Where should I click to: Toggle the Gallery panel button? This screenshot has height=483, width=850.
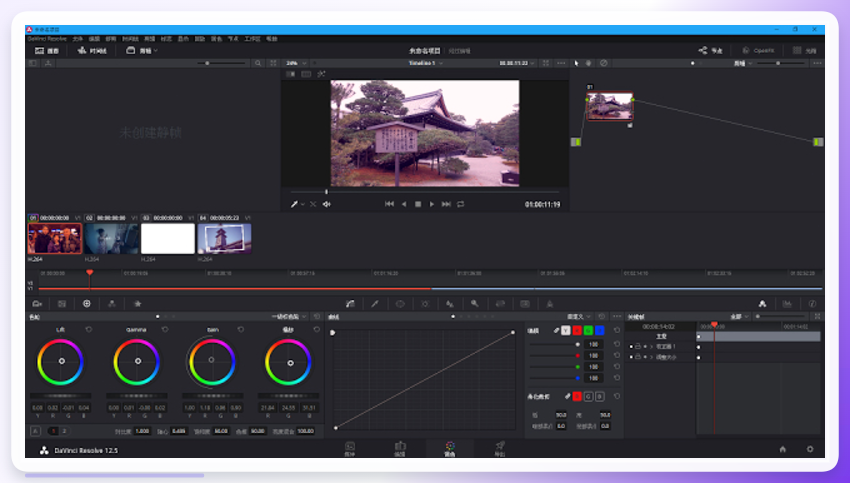[x=47, y=50]
